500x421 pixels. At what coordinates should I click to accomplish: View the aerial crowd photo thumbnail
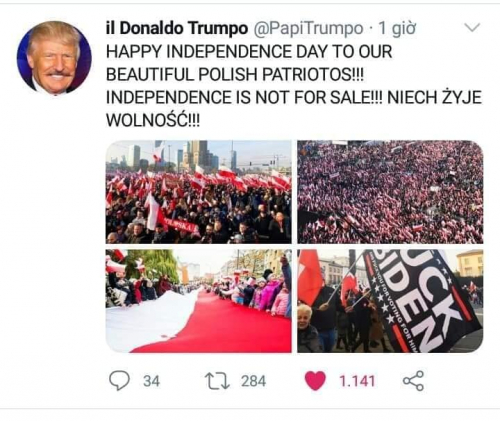(x=390, y=192)
